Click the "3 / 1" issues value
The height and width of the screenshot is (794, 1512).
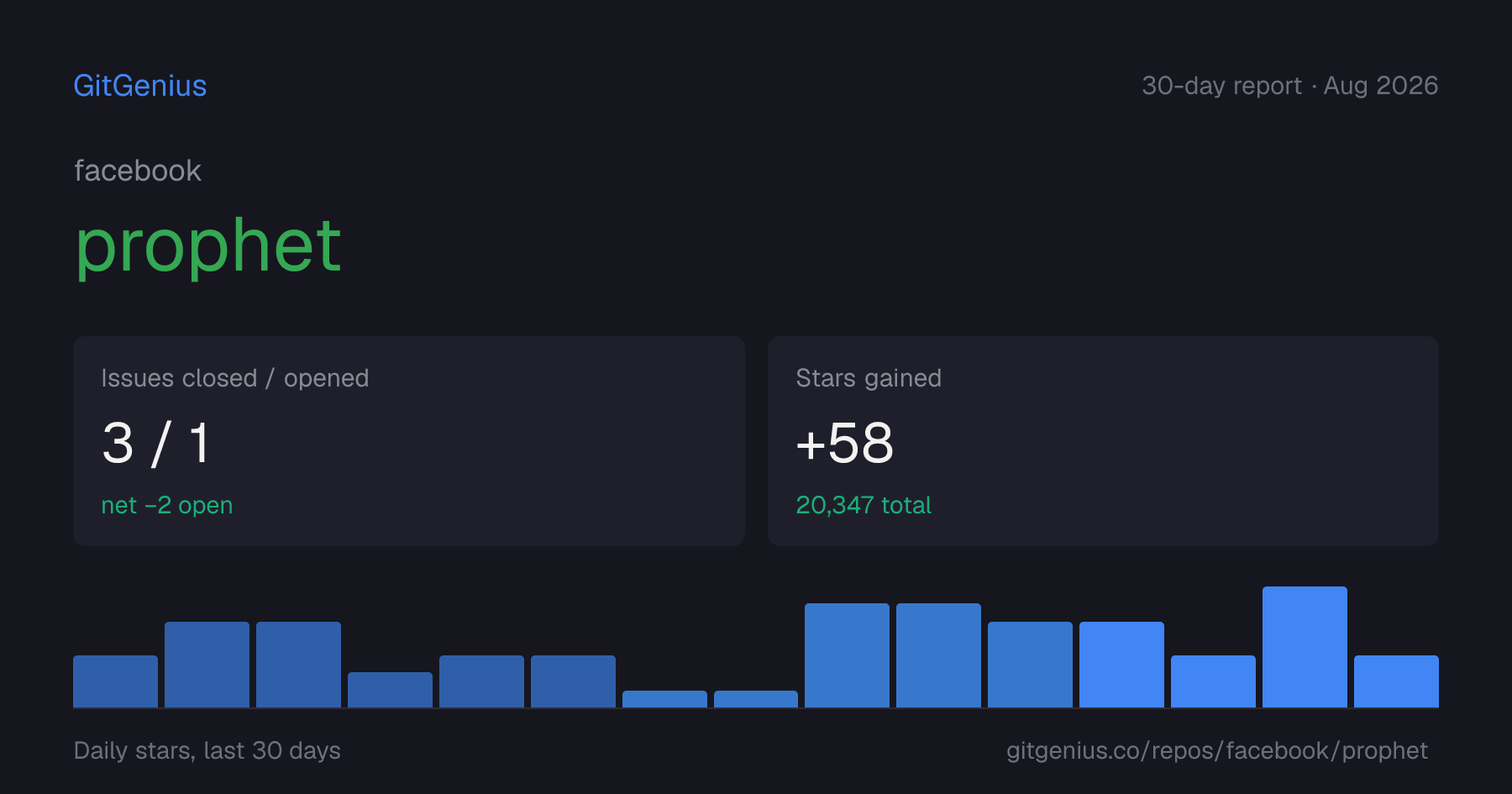point(156,443)
